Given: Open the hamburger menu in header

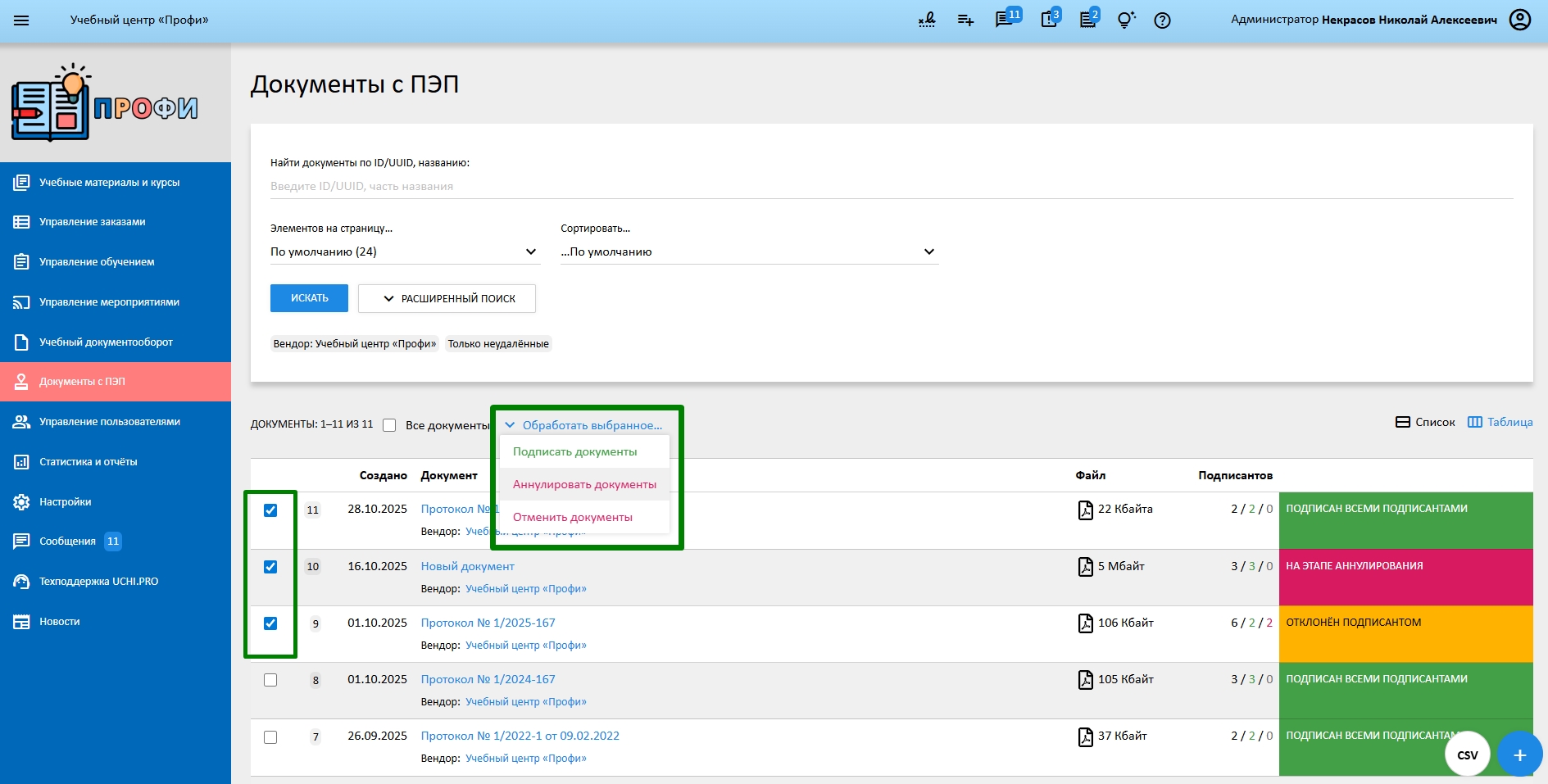Looking at the screenshot, I should (x=21, y=20).
